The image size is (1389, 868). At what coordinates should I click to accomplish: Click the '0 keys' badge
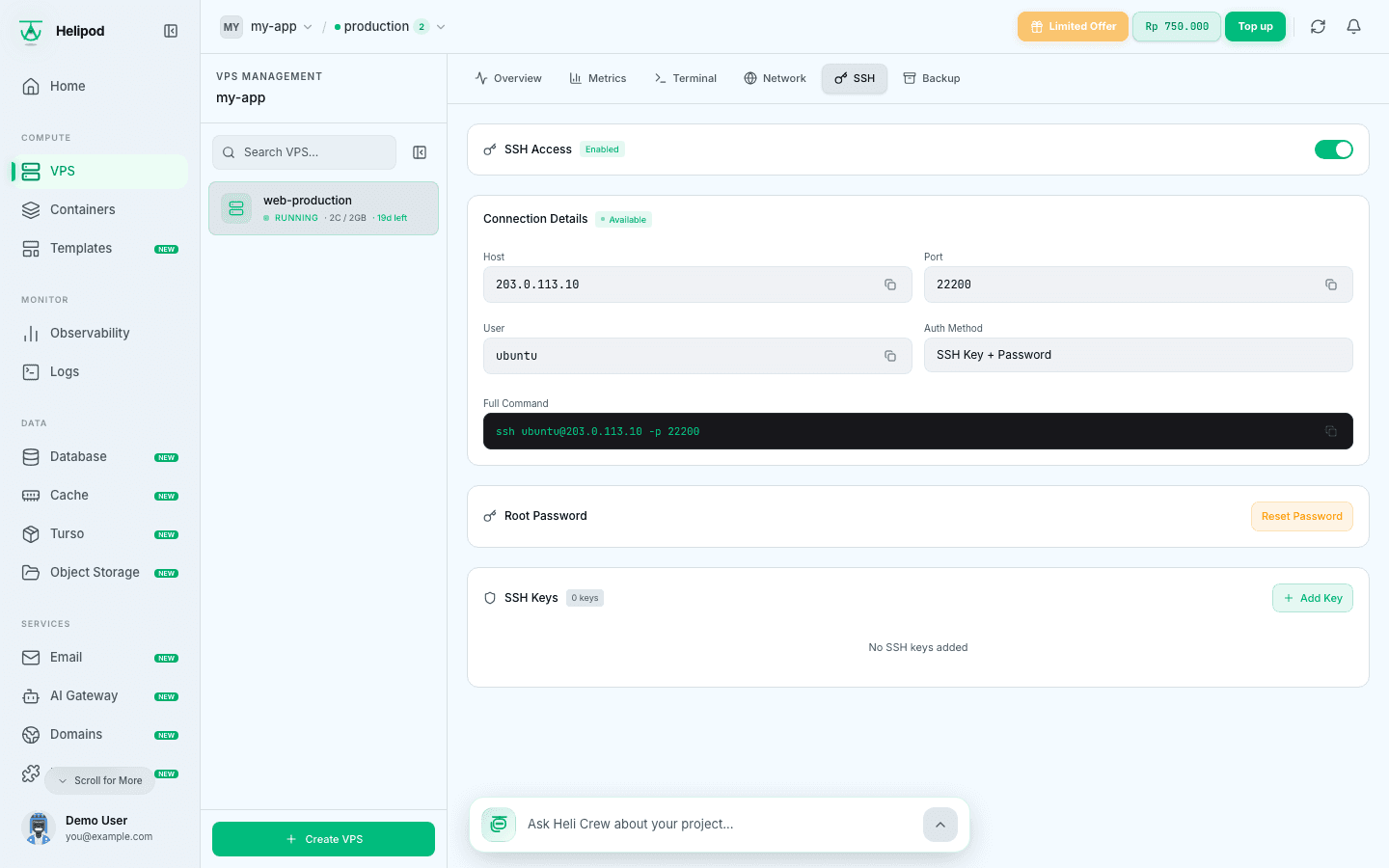585,598
